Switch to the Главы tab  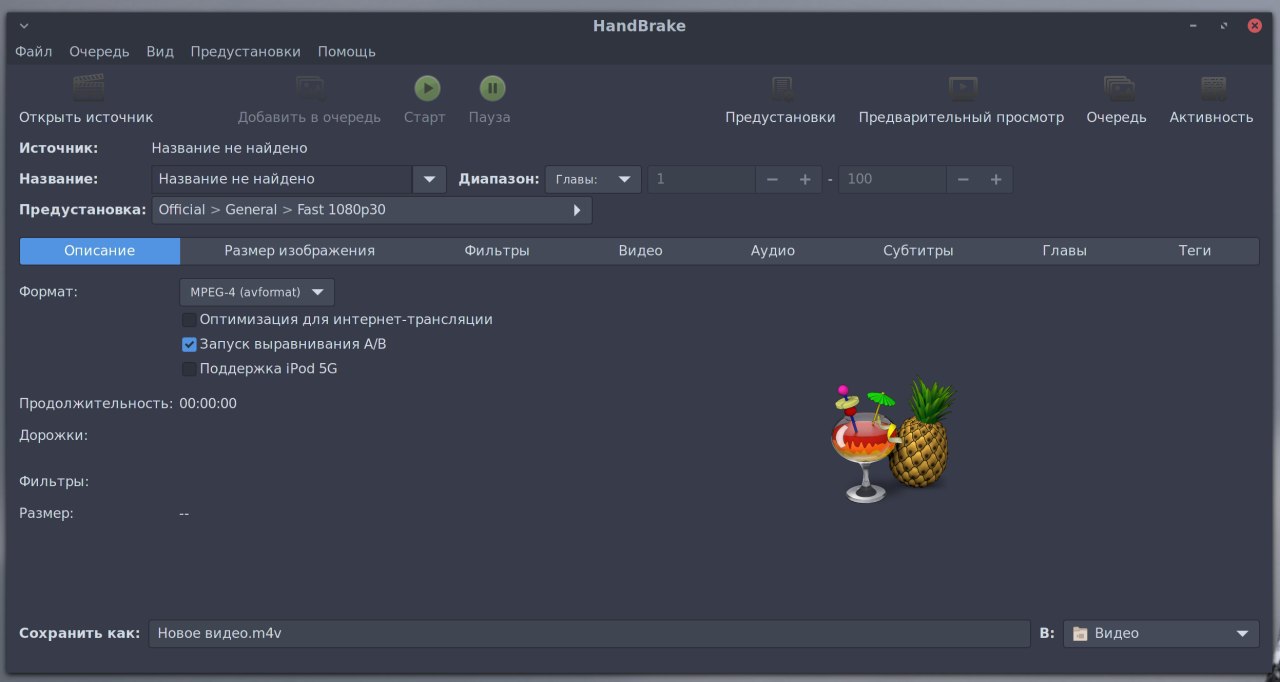click(x=1064, y=251)
